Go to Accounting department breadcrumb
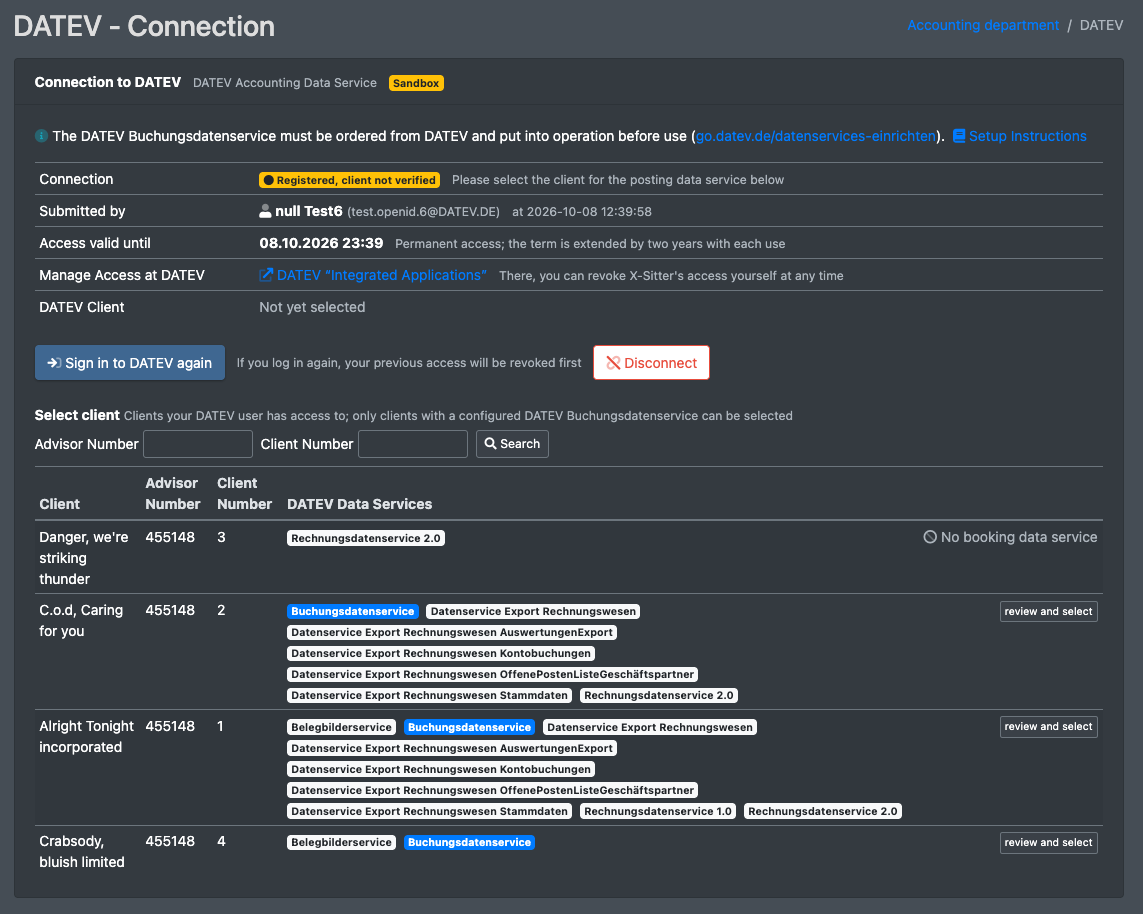This screenshot has width=1143, height=914. coord(983,26)
